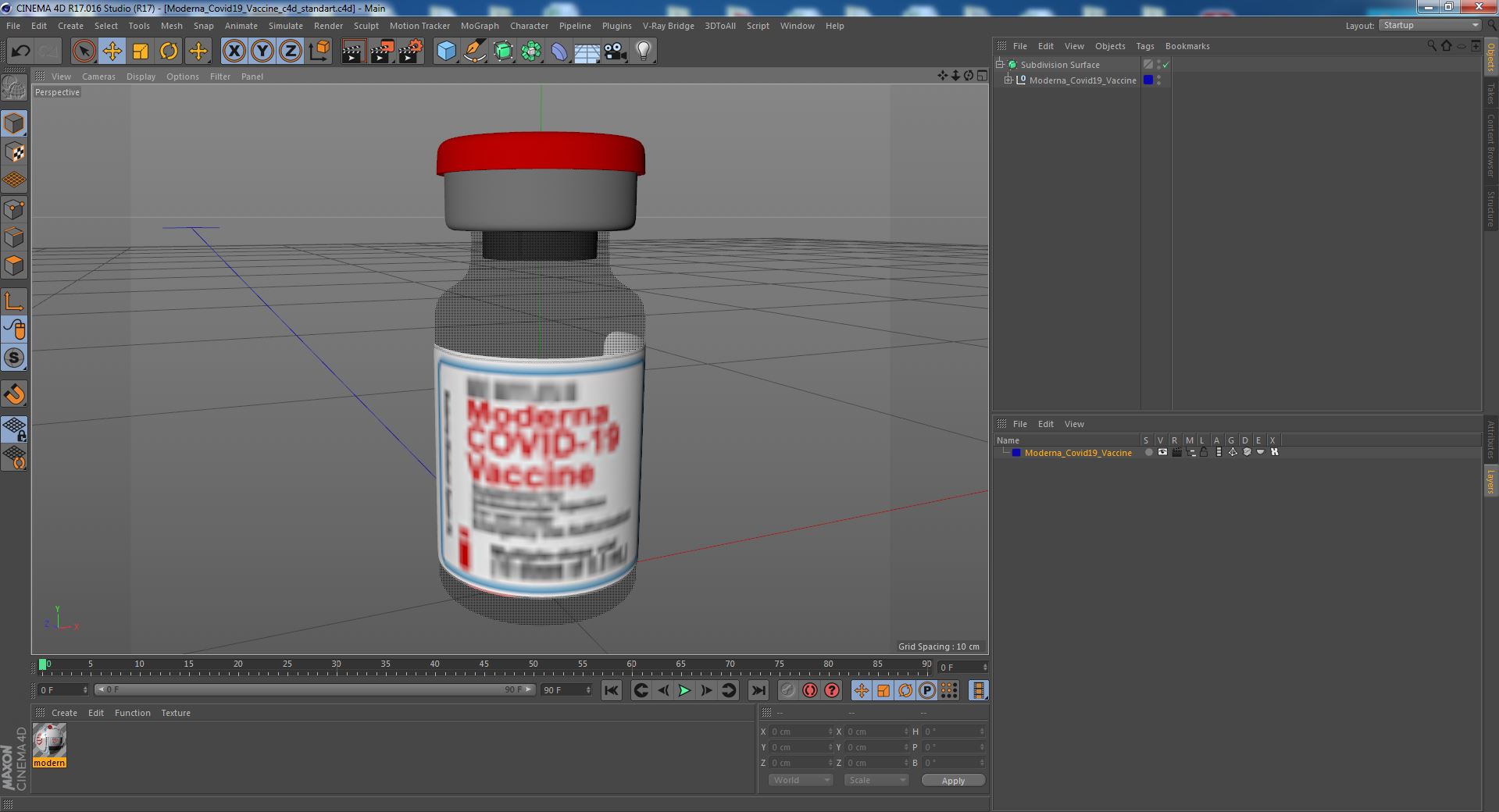Enable Snap (S) icon in left toolbar

(14, 358)
